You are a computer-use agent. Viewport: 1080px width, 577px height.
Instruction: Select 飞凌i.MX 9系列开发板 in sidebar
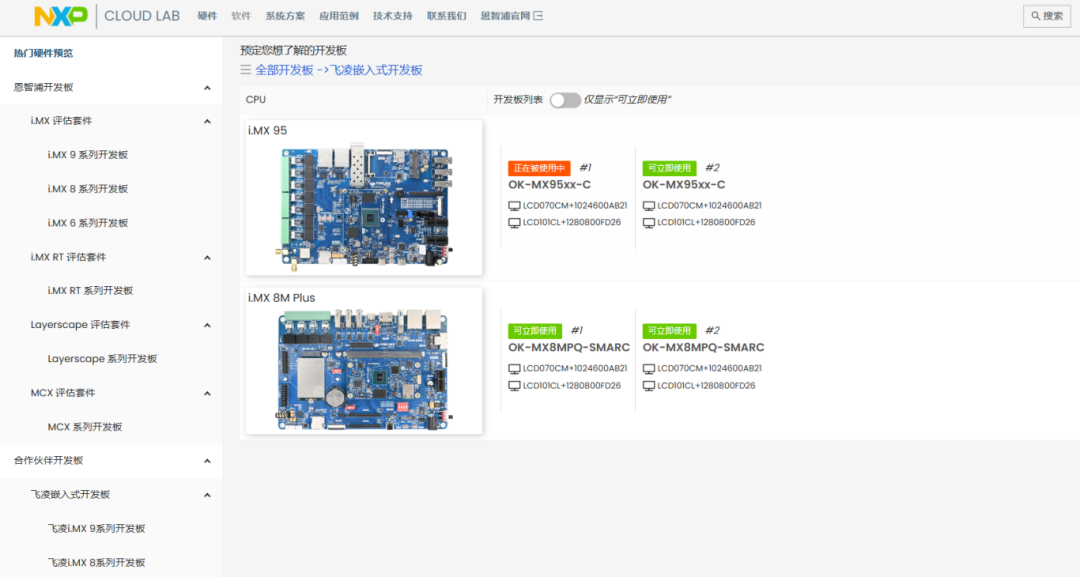(96, 529)
